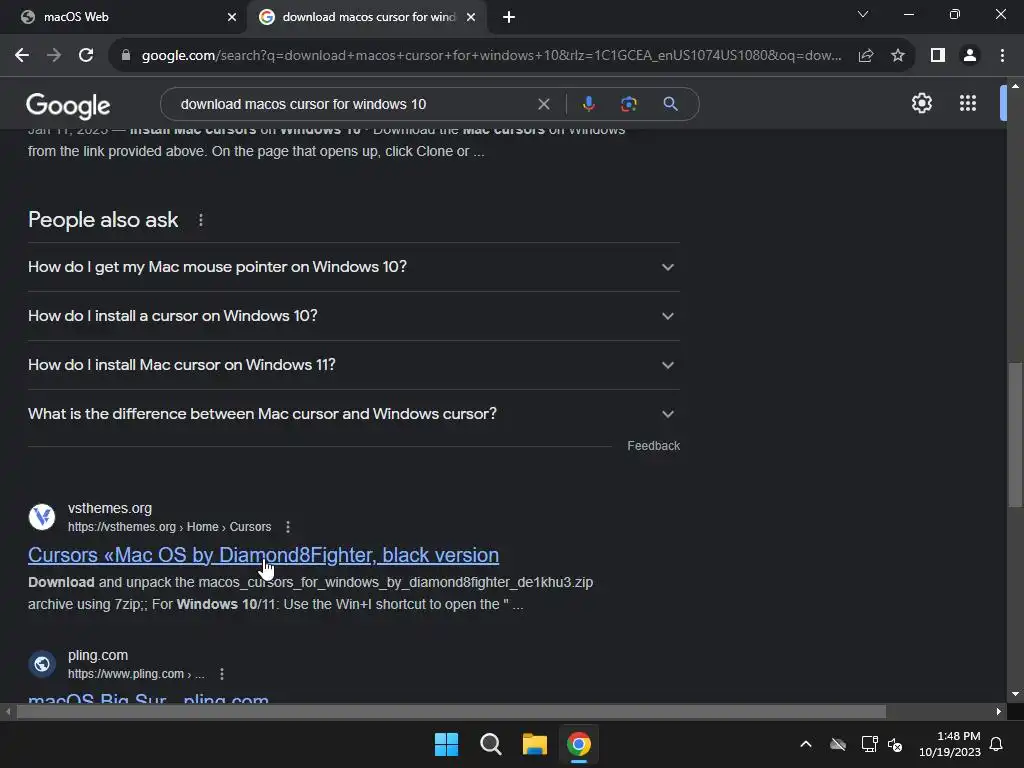
Task: Click the https://www.pling.com breadcrumb
Action: (136, 674)
